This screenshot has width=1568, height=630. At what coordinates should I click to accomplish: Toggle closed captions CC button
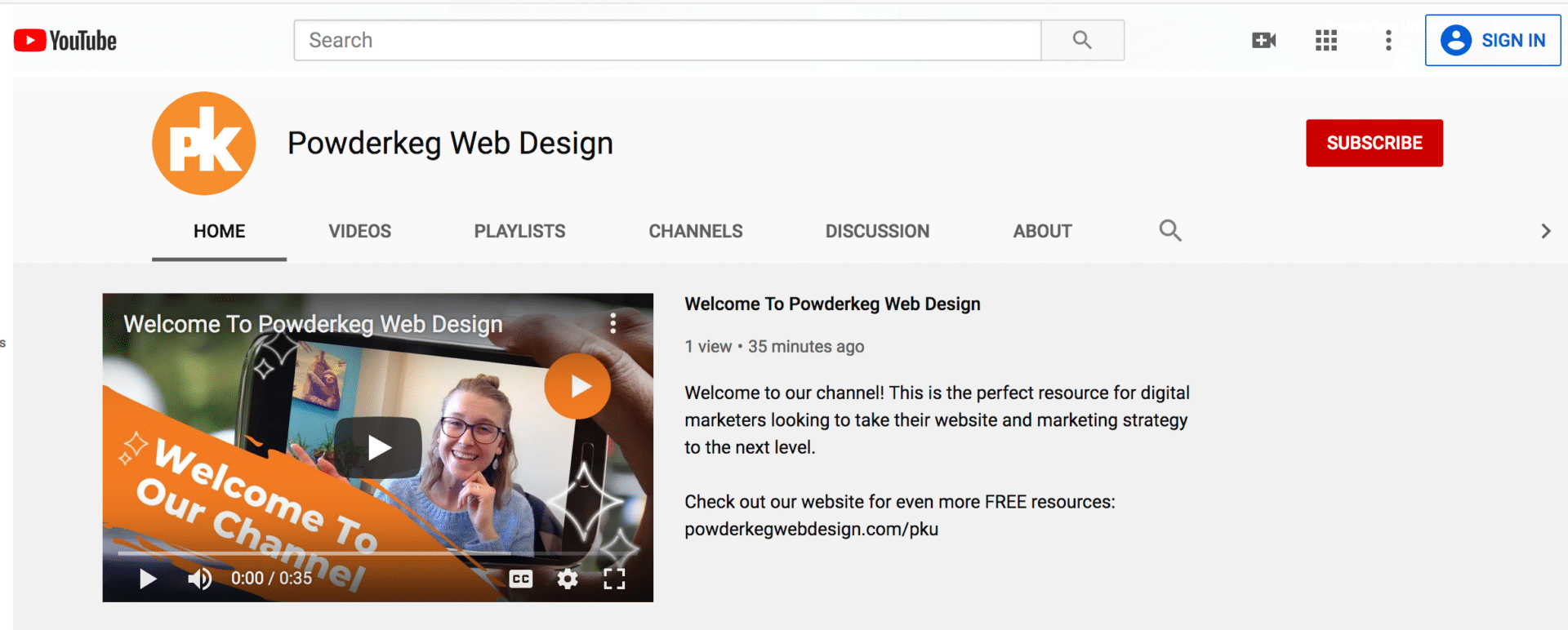coord(521,579)
